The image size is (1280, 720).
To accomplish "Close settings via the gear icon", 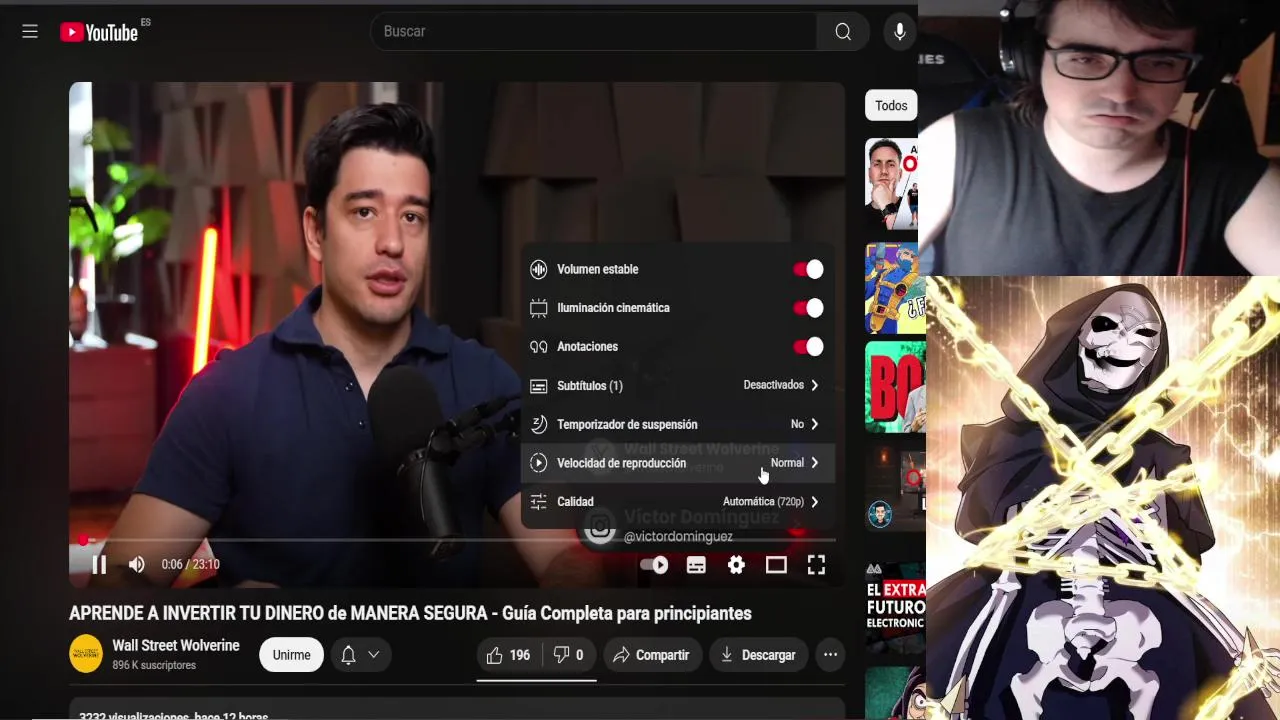I will pos(736,565).
